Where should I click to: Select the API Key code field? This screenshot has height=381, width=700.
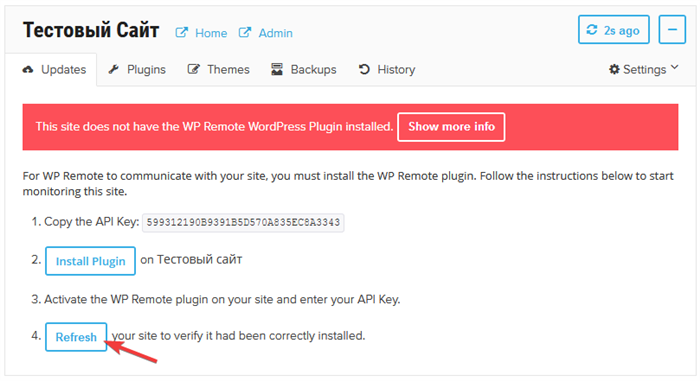click(x=243, y=222)
